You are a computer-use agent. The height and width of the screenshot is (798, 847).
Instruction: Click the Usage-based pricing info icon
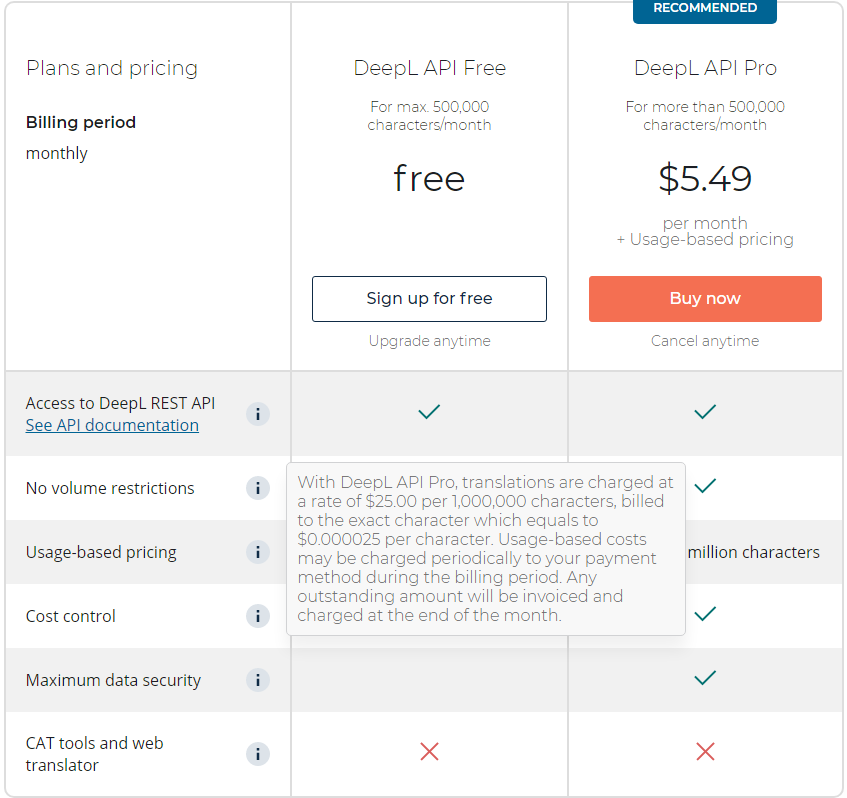(258, 552)
